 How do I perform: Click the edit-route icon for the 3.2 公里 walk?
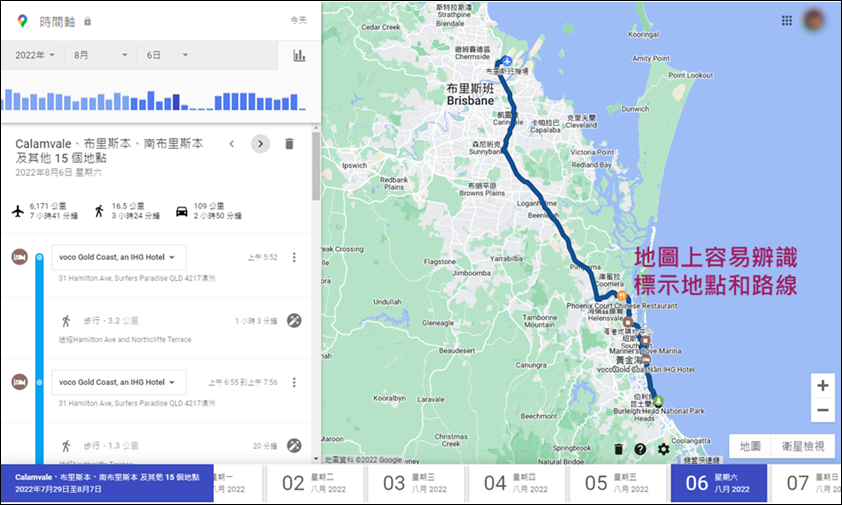(x=294, y=321)
